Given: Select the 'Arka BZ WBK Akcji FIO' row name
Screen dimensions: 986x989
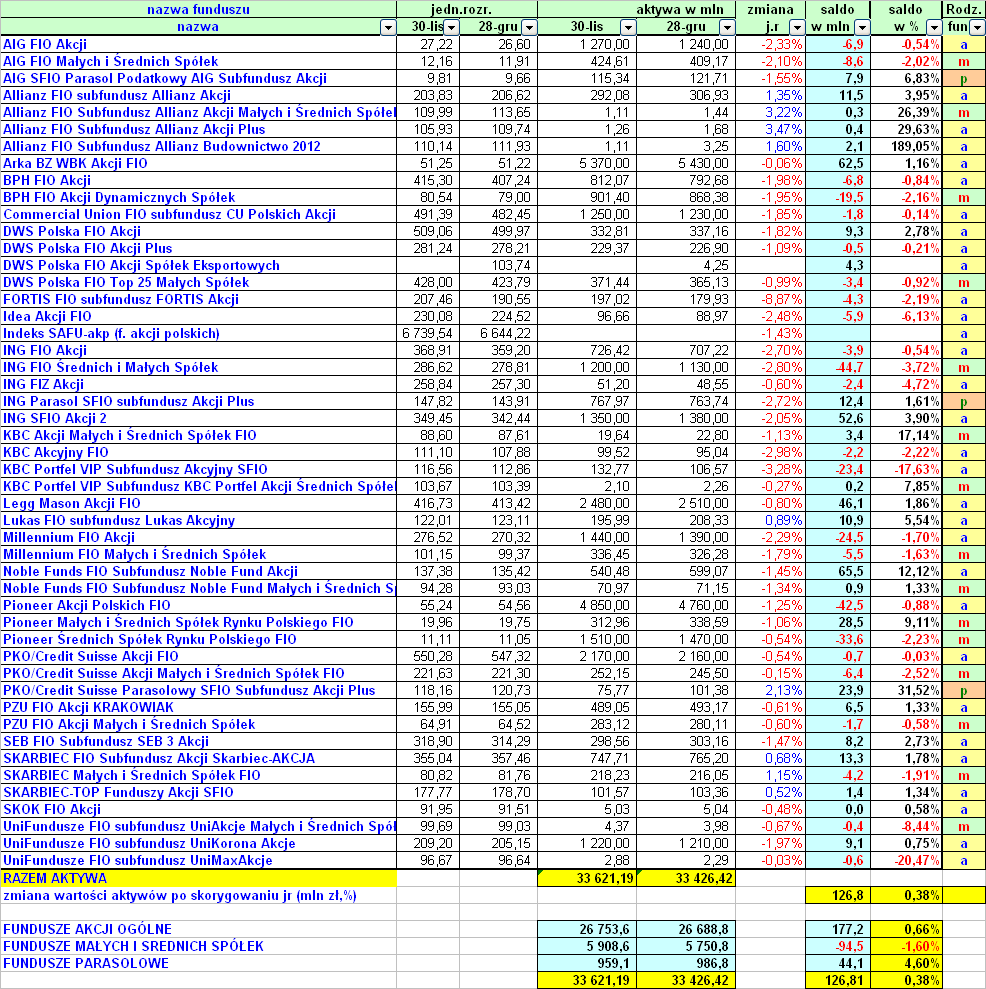Looking at the screenshot, I should click(x=75, y=163).
